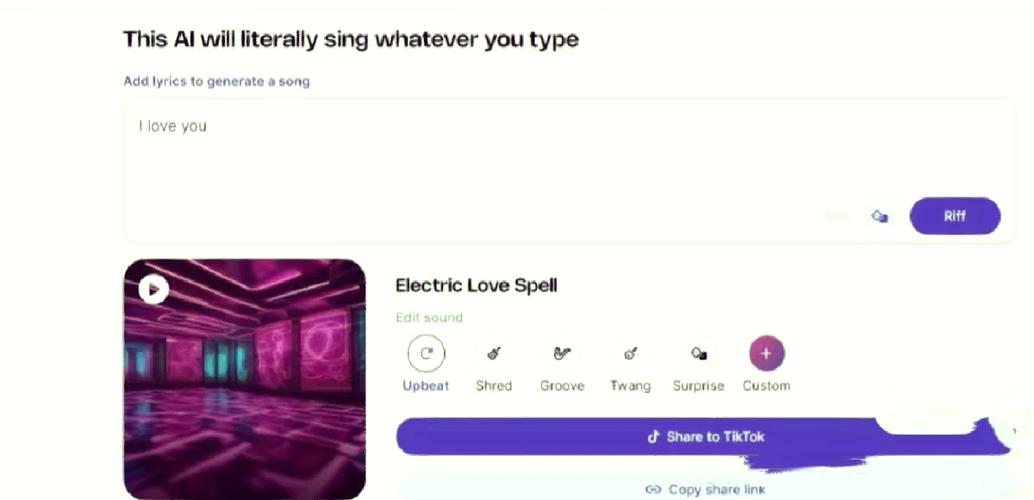Copy the share link
1034x500 pixels.
706,489
